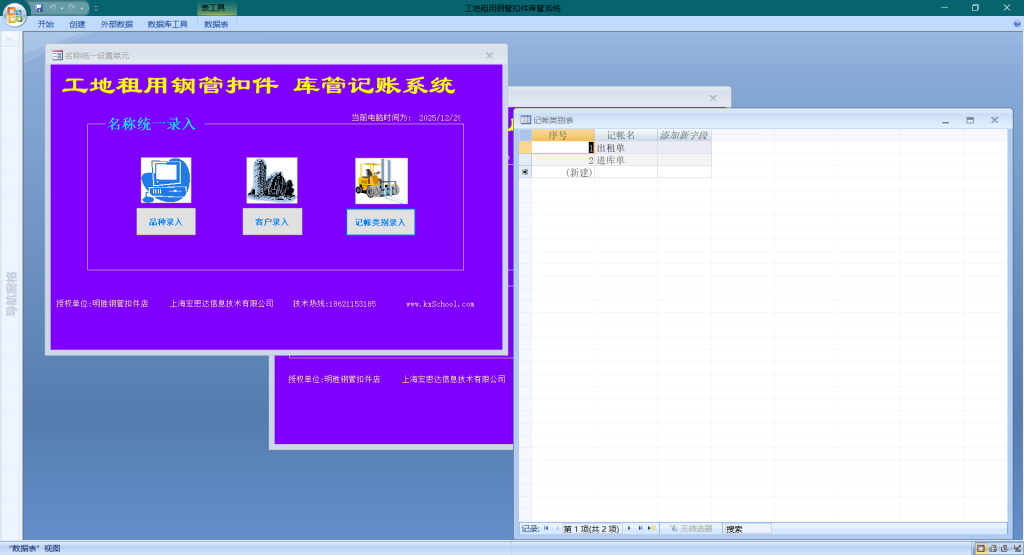
Task: Jump to the first record in navigator
Action: pos(546,528)
